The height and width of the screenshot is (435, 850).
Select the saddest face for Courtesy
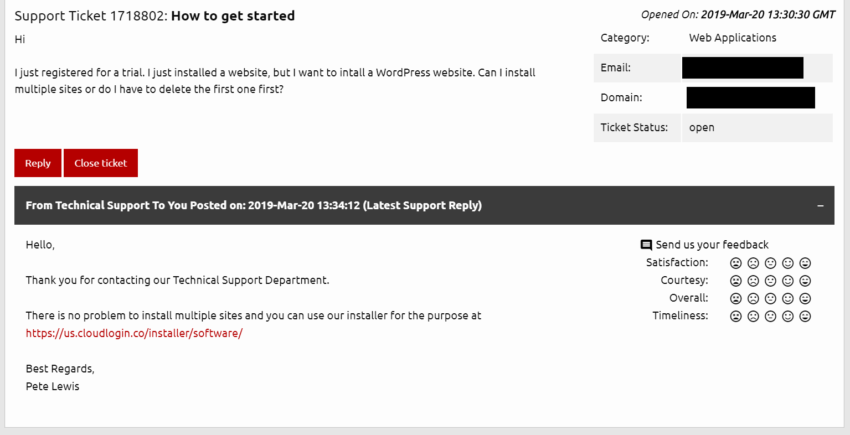pyautogui.click(x=735, y=281)
